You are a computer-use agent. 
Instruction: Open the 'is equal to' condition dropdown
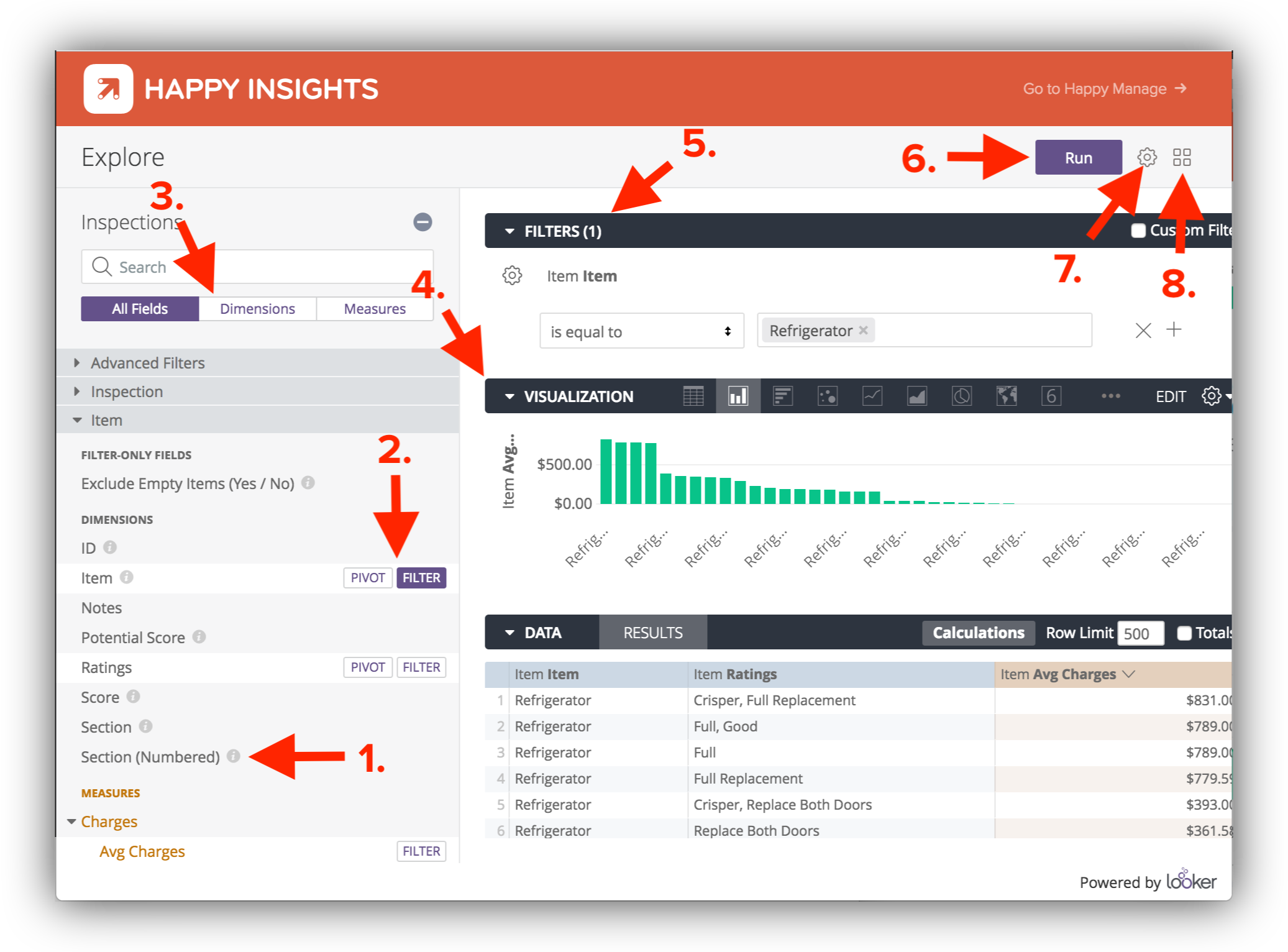click(x=641, y=331)
